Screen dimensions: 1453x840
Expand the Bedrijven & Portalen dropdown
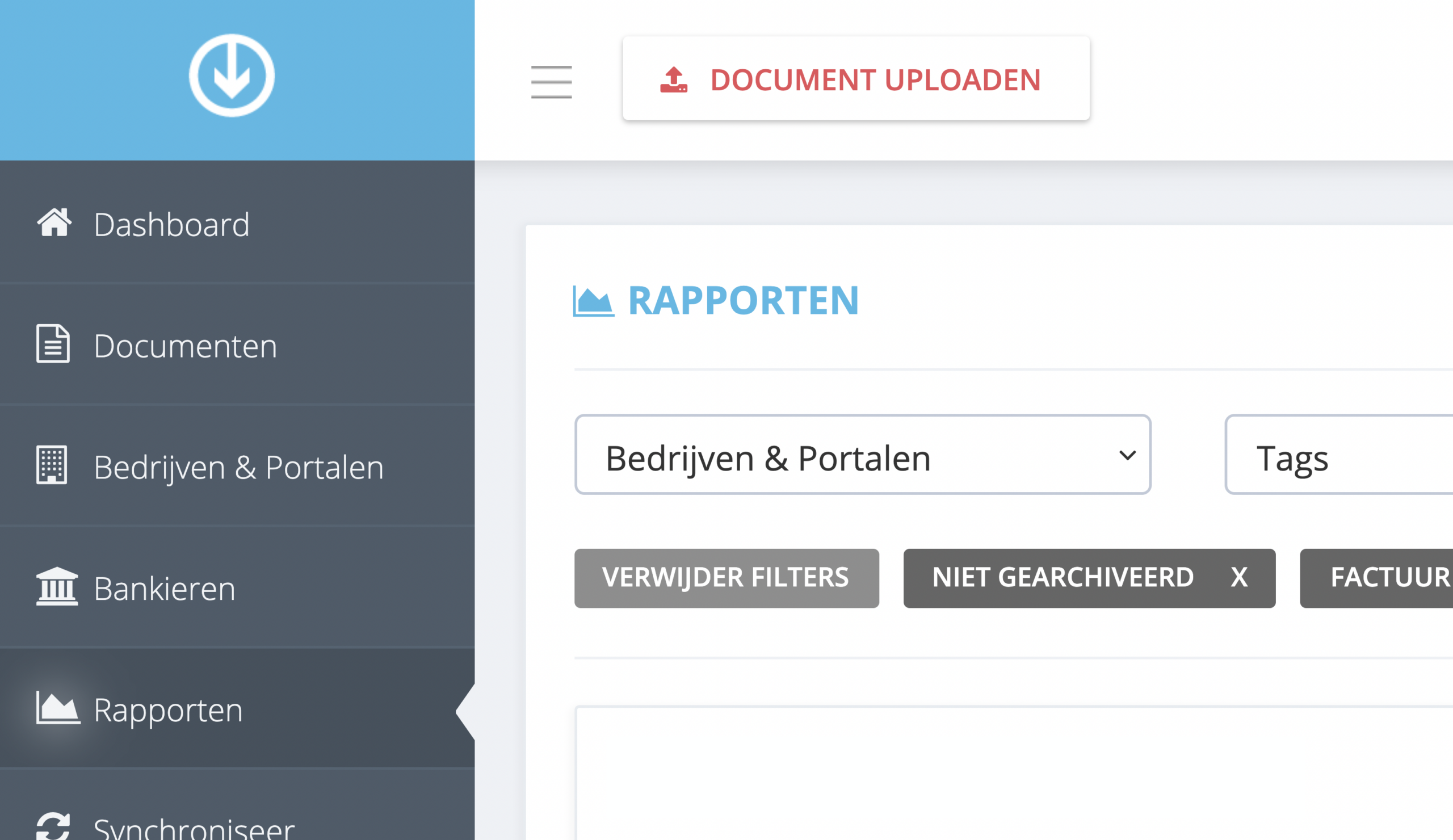tap(863, 454)
